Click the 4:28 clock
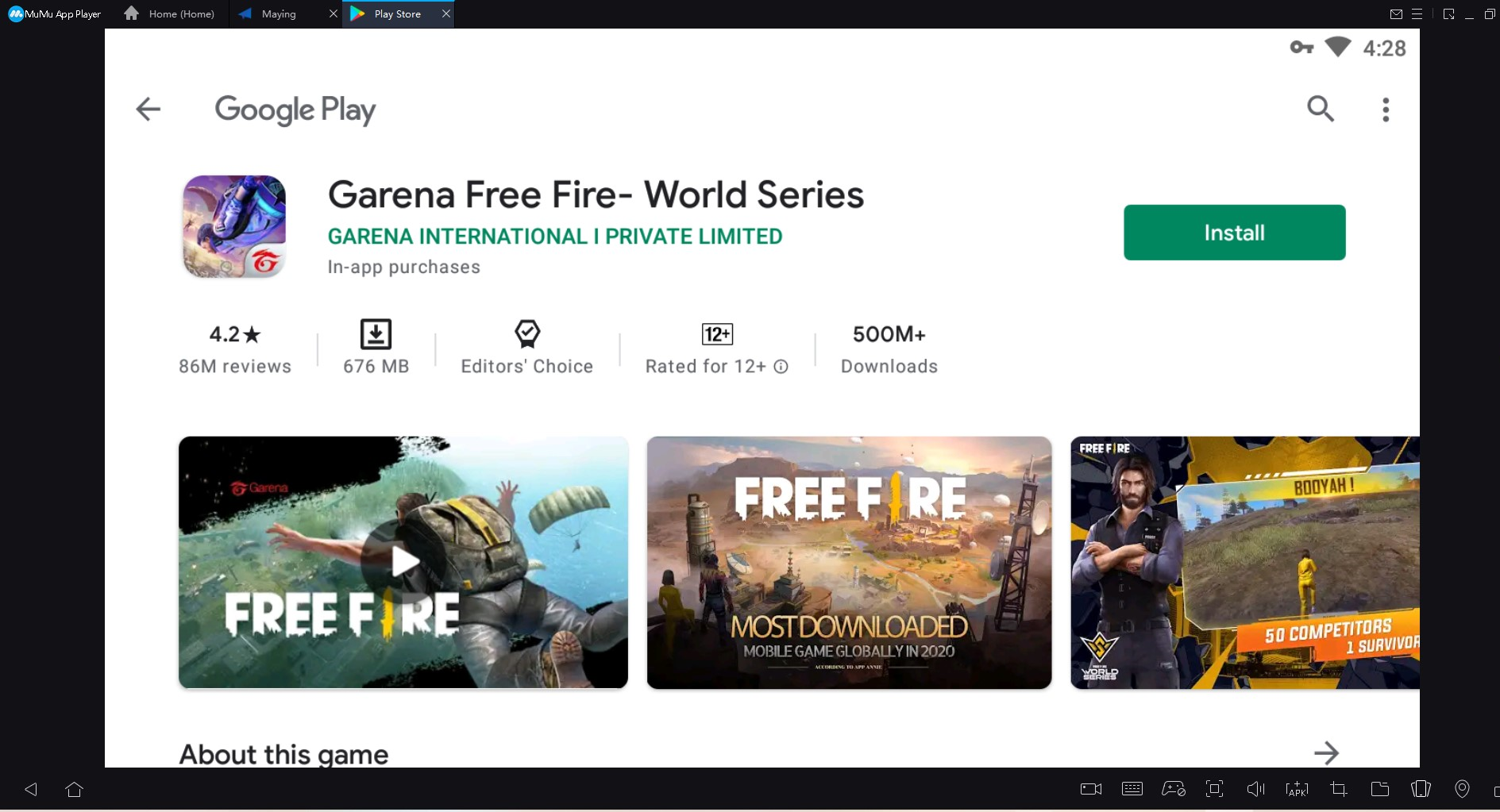Screen dimensions: 1500x812 click(x=1384, y=48)
